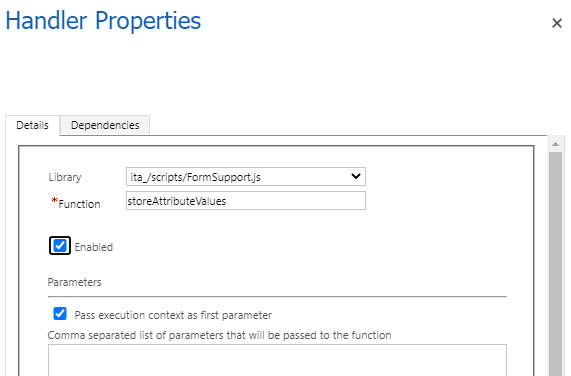
Task: Click the storeAttributeValues Function field
Action: click(x=246, y=201)
